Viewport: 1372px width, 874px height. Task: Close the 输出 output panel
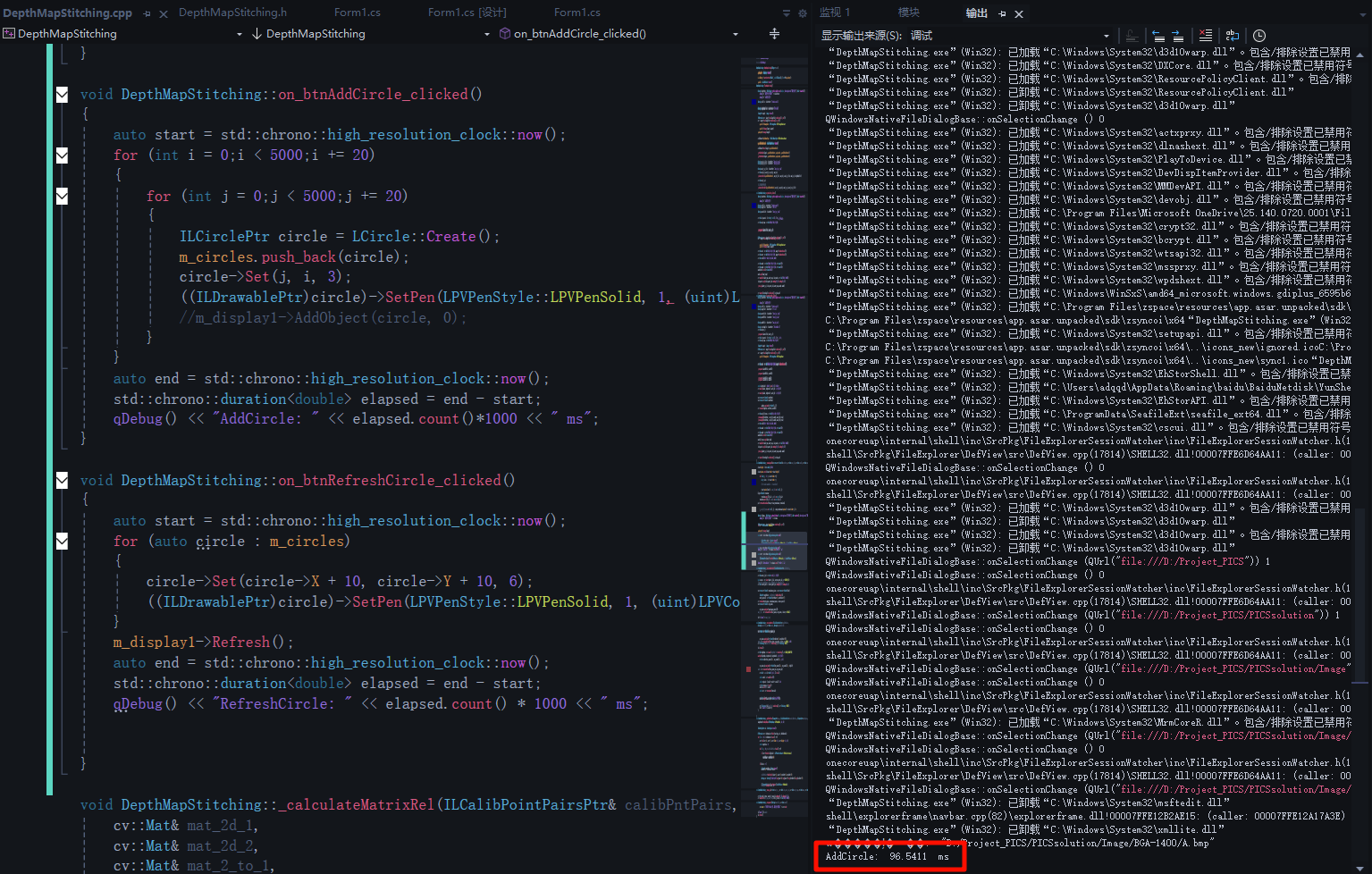1019,13
